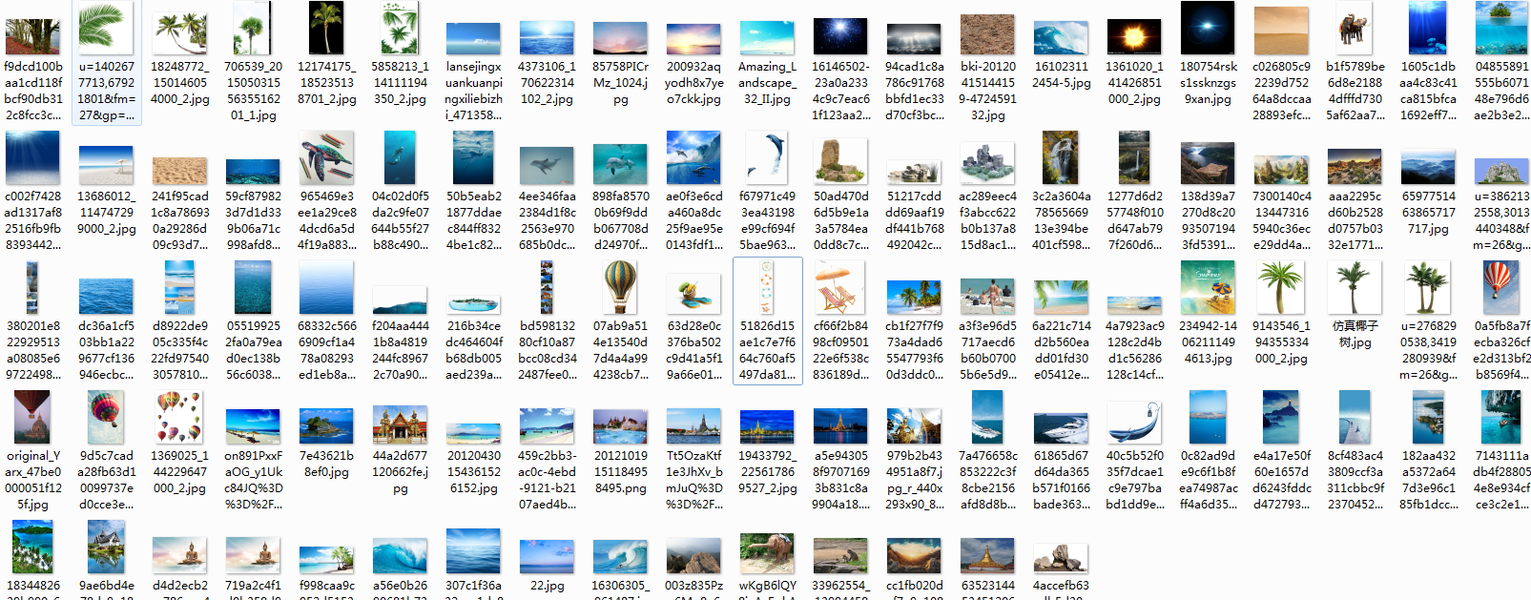The width and height of the screenshot is (1531, 600).
Task: Click the summer poster thumbnail 234942-14
Action: (x=1207, y=287)
